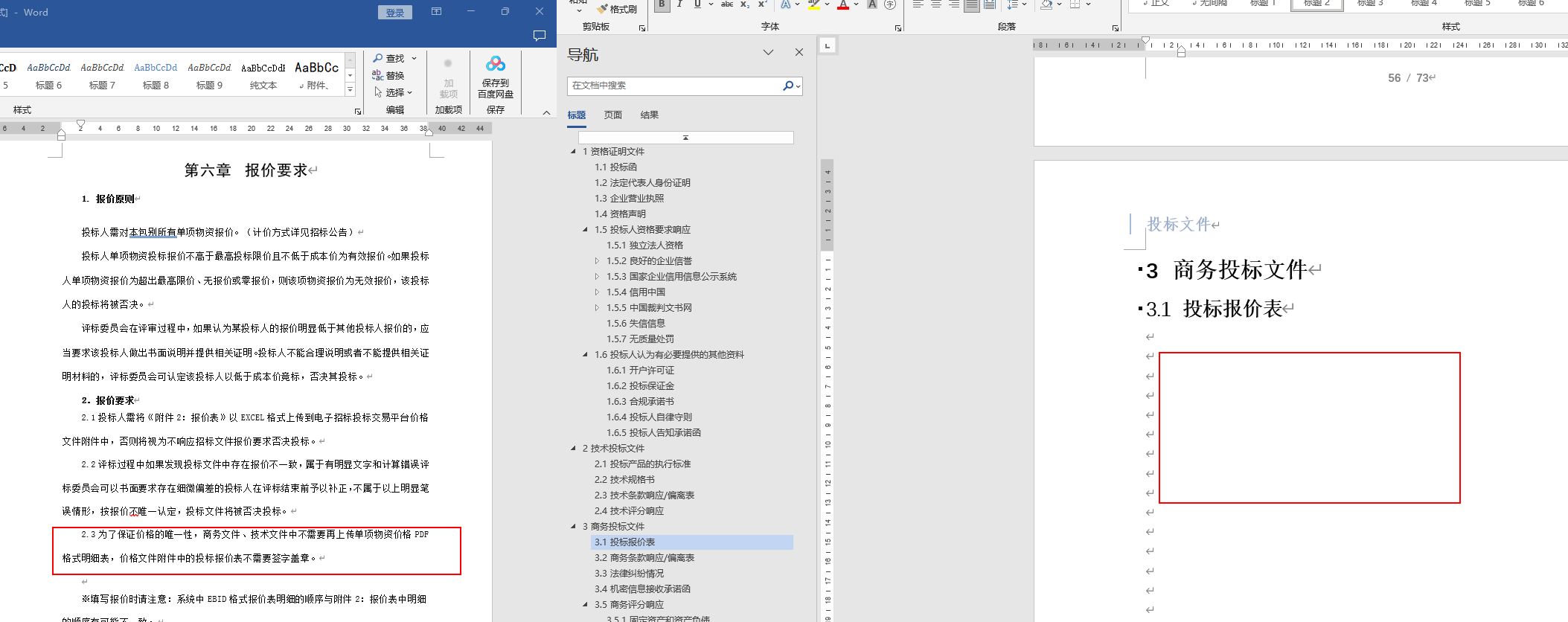Click the enclosed character (字) icon

point(890,4)
